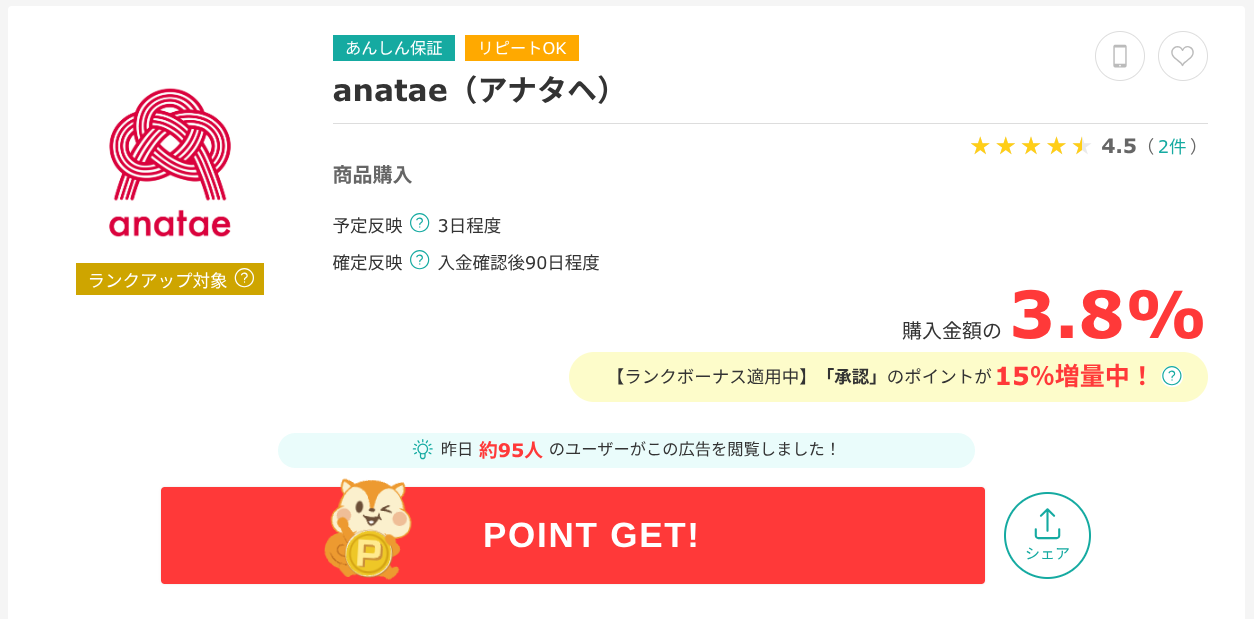Click the シェア share icon button
Image resolution: width=1254 pixels, height=619 pixels.
coord(1047,535)
